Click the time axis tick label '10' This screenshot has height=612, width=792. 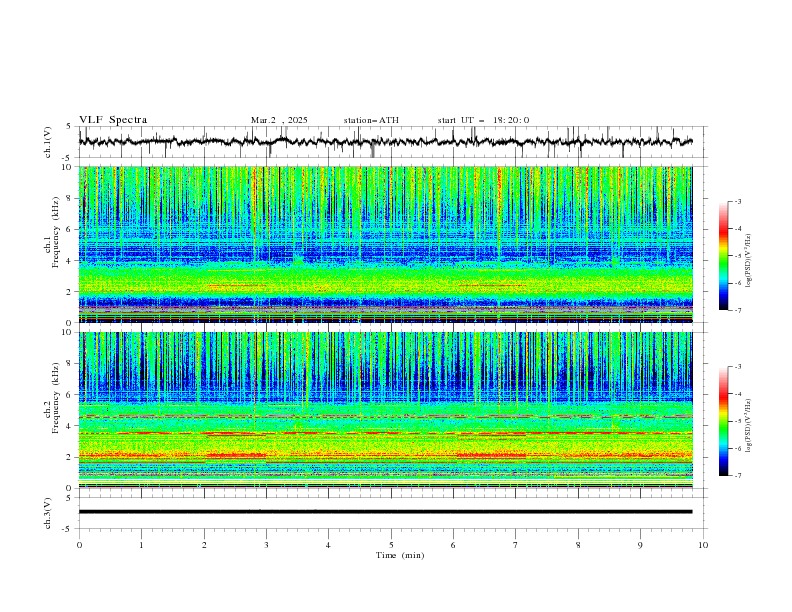click(x=703, y=545)
